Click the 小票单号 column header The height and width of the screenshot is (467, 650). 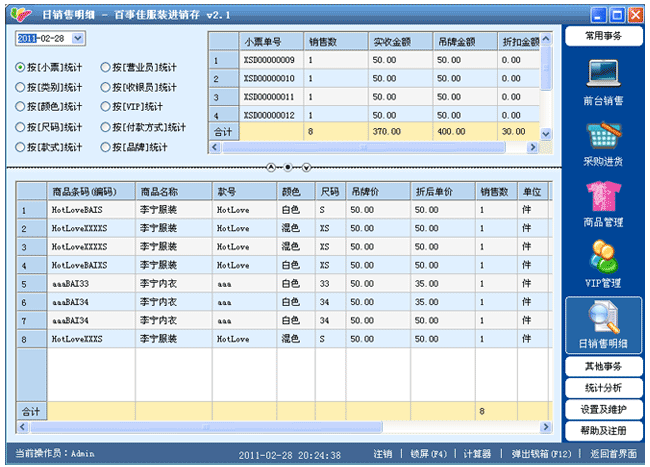tap(271, 41)
